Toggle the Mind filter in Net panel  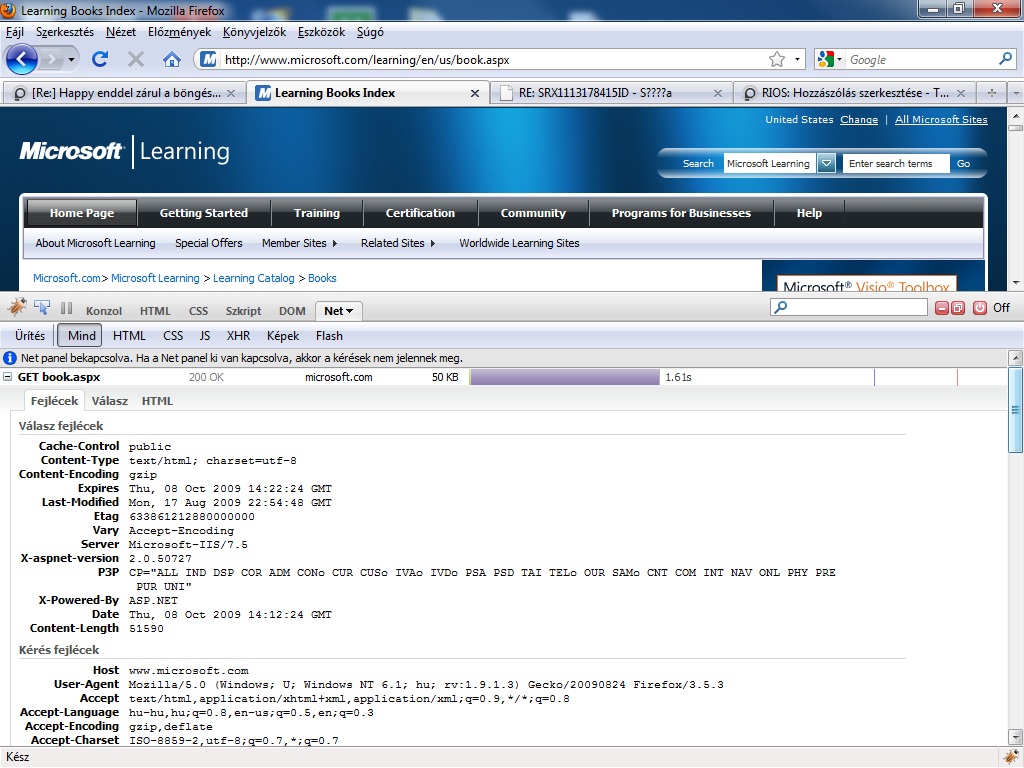pyautogui.click(x=81, y=336)
